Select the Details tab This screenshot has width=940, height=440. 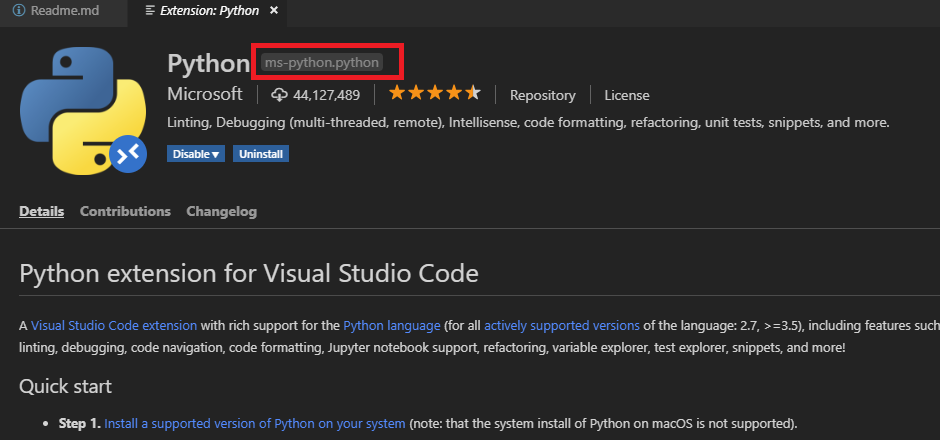tap(41, 212)
